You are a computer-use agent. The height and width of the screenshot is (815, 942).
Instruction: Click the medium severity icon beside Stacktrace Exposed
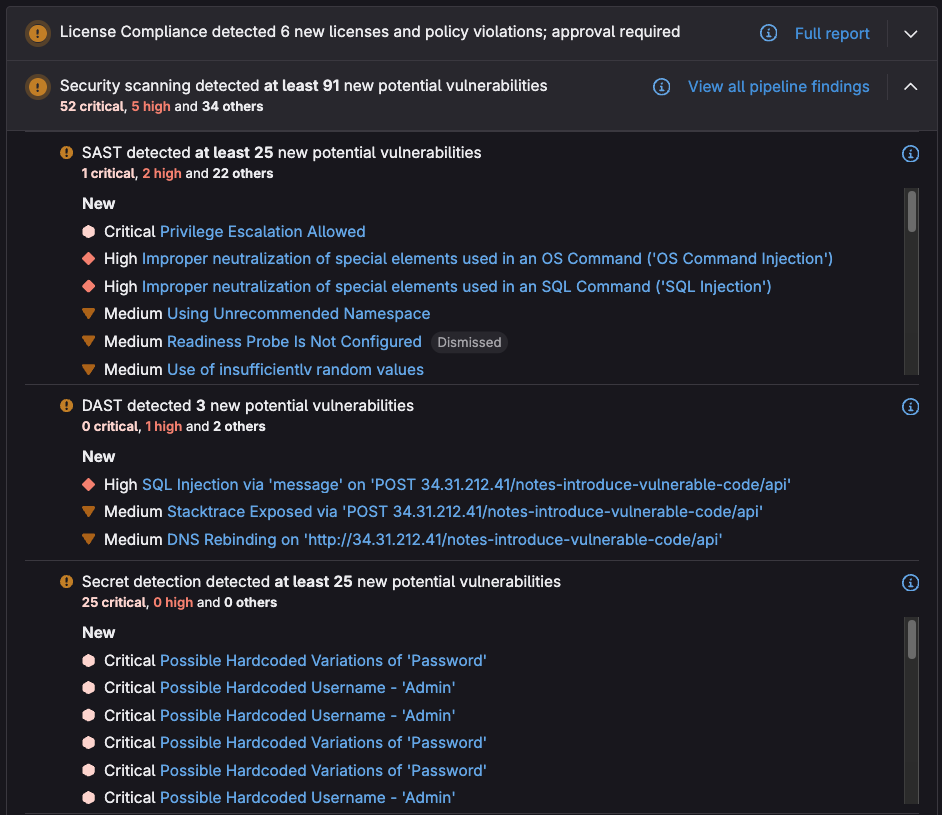(x=89, y=512)
